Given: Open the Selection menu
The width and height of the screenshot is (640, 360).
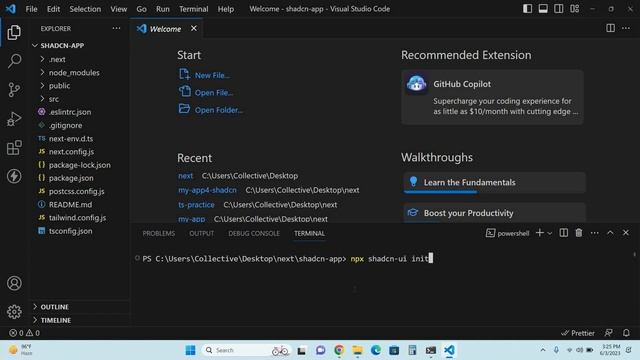Looking at the screenshot, I should tap(85, 9).
